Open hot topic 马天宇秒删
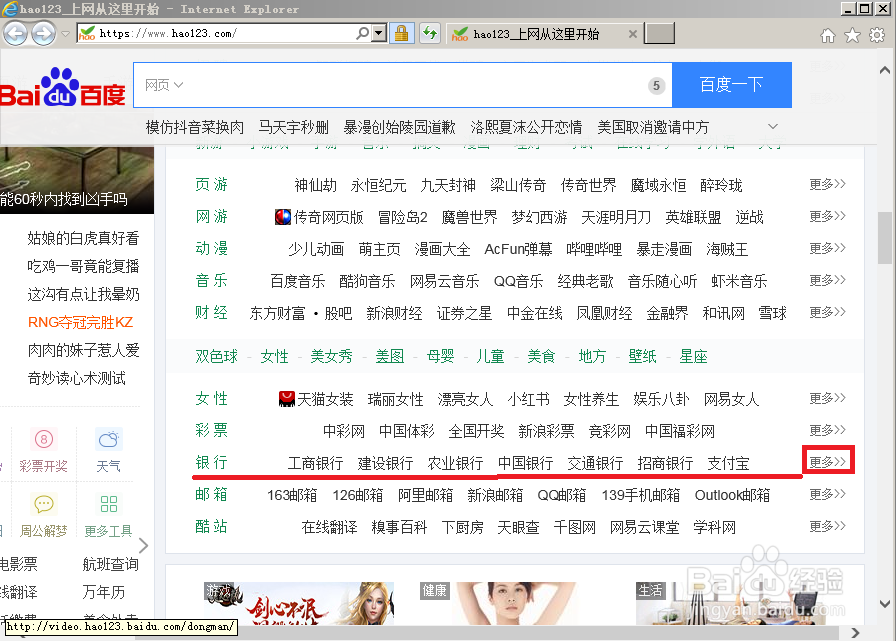 pyautogui.click(x=294, y=127)
